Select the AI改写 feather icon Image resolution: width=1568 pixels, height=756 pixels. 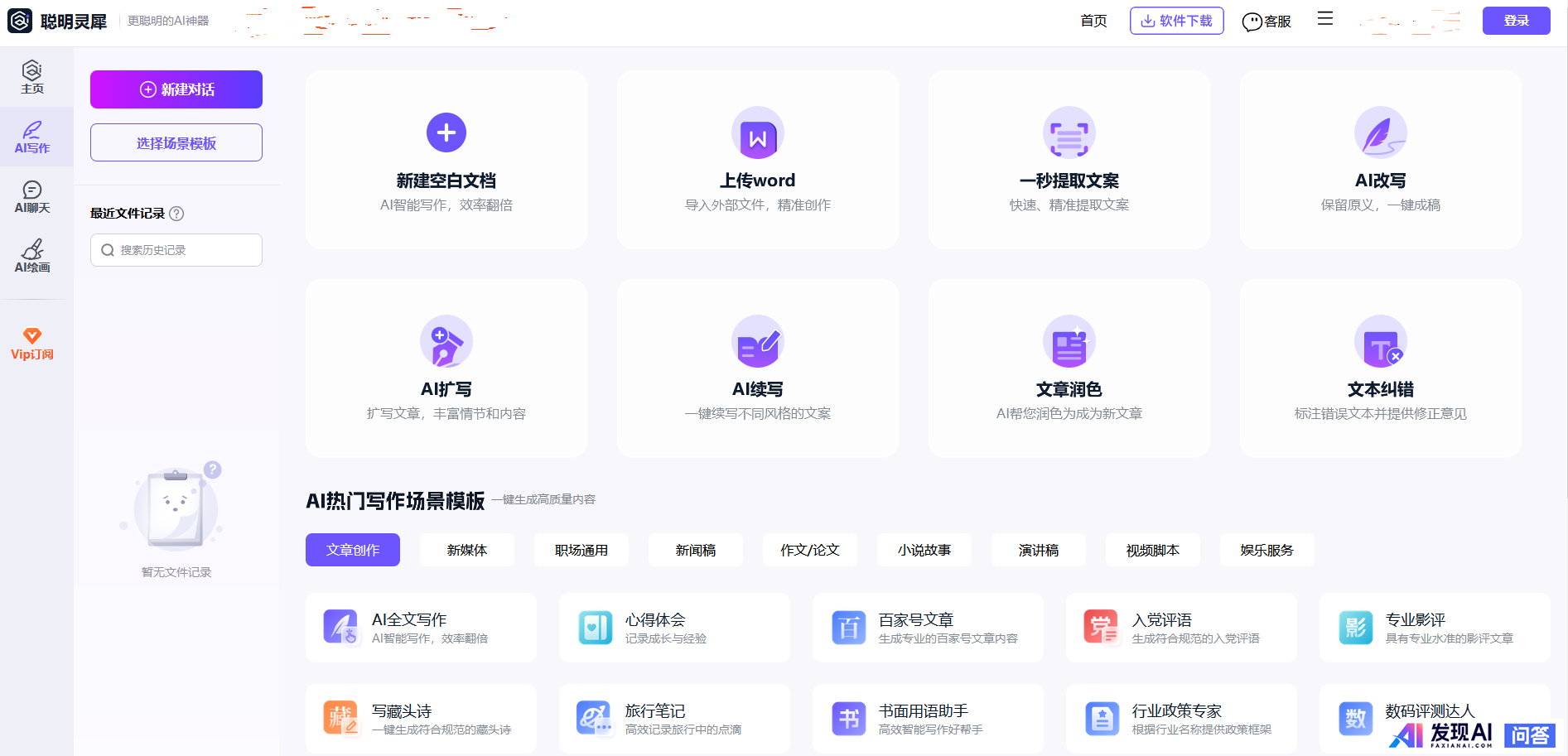(1380, 133)
